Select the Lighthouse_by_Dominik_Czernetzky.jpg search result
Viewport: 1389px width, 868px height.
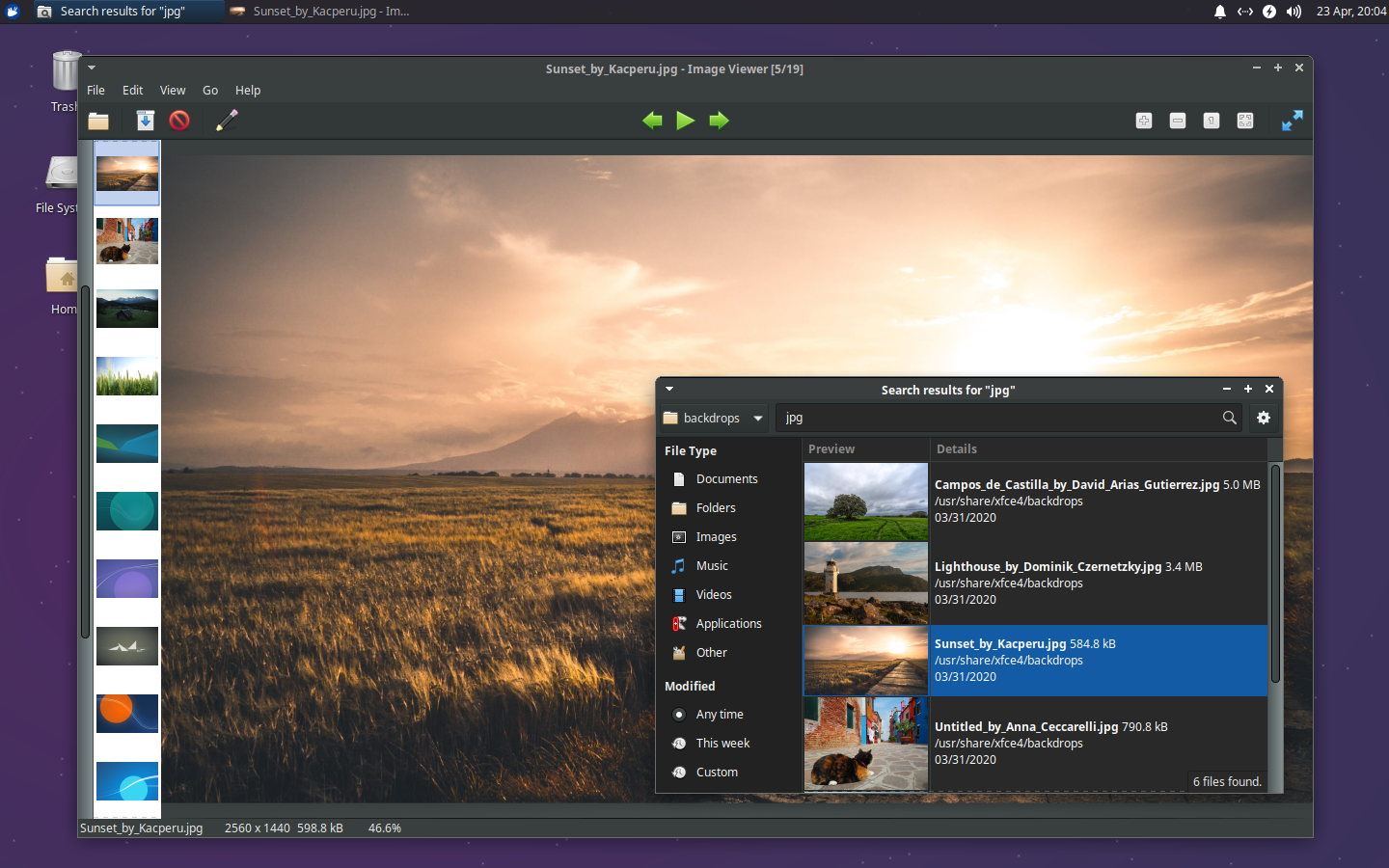click(1061, 583)
